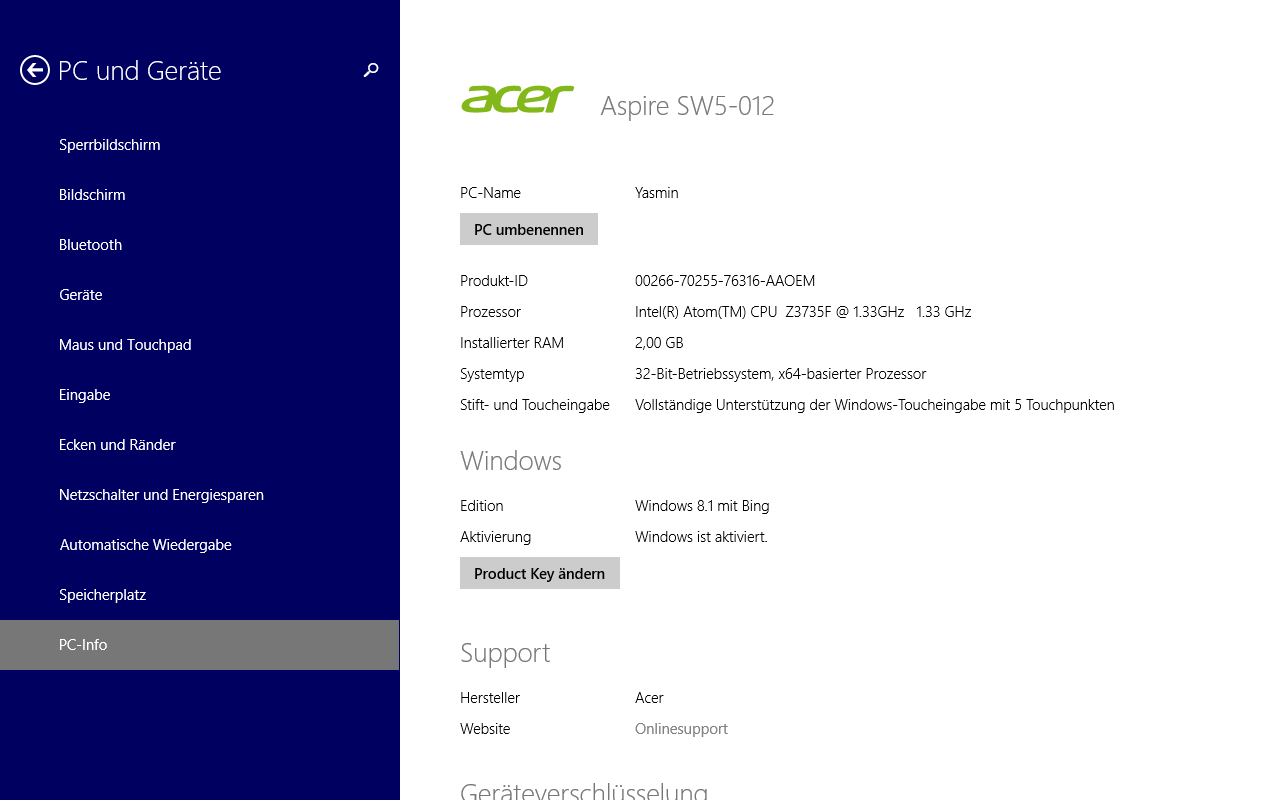
Task: Click the Aspire SW5-012 model name
Action: 687,106
